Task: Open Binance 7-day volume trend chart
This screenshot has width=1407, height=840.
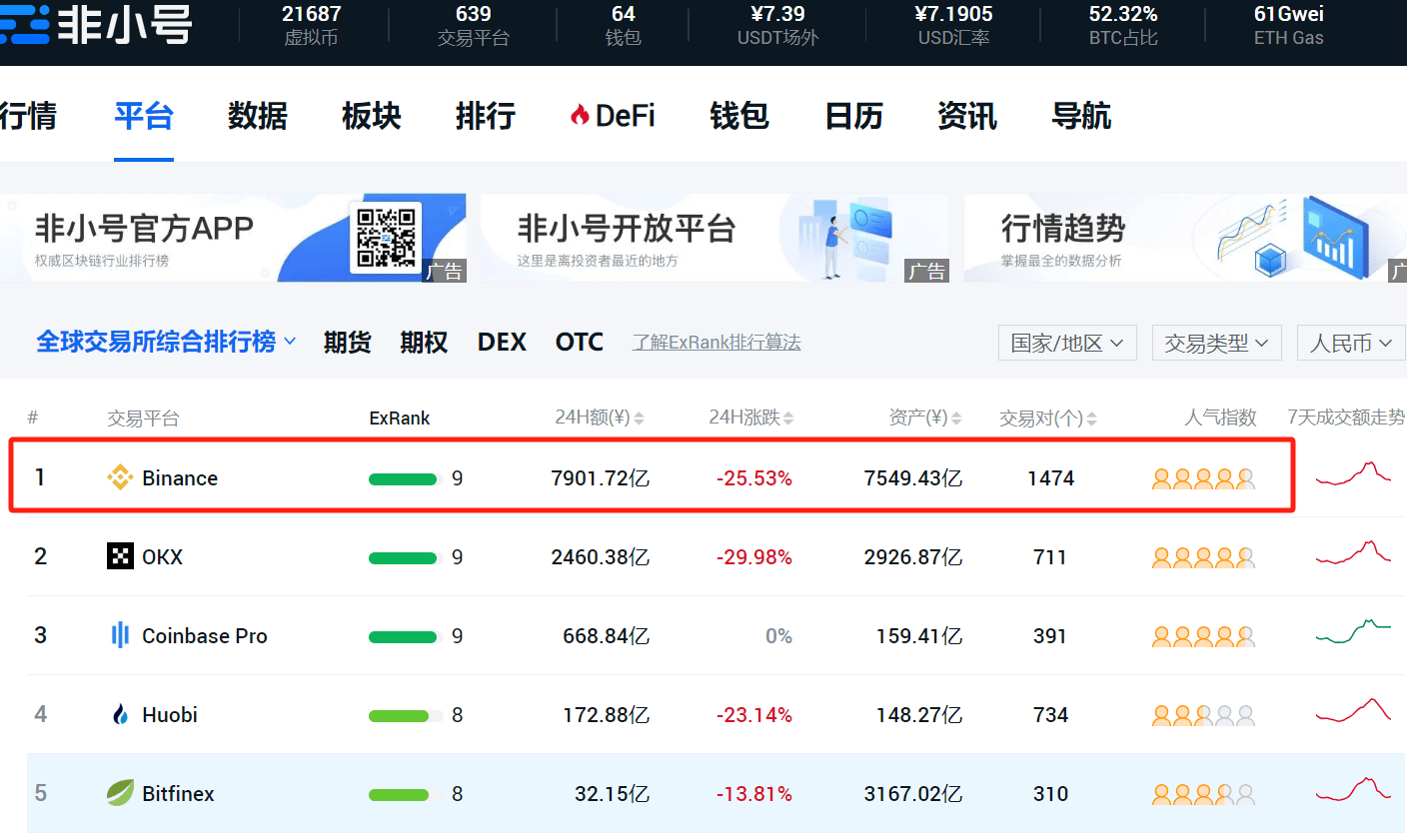Action: 1353,473
